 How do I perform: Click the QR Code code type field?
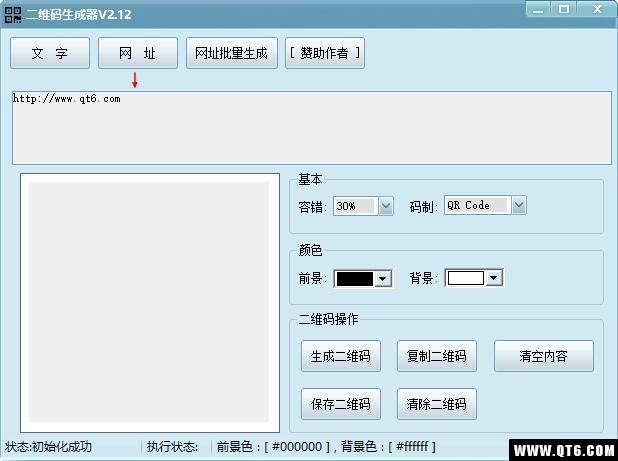point(478,205)
